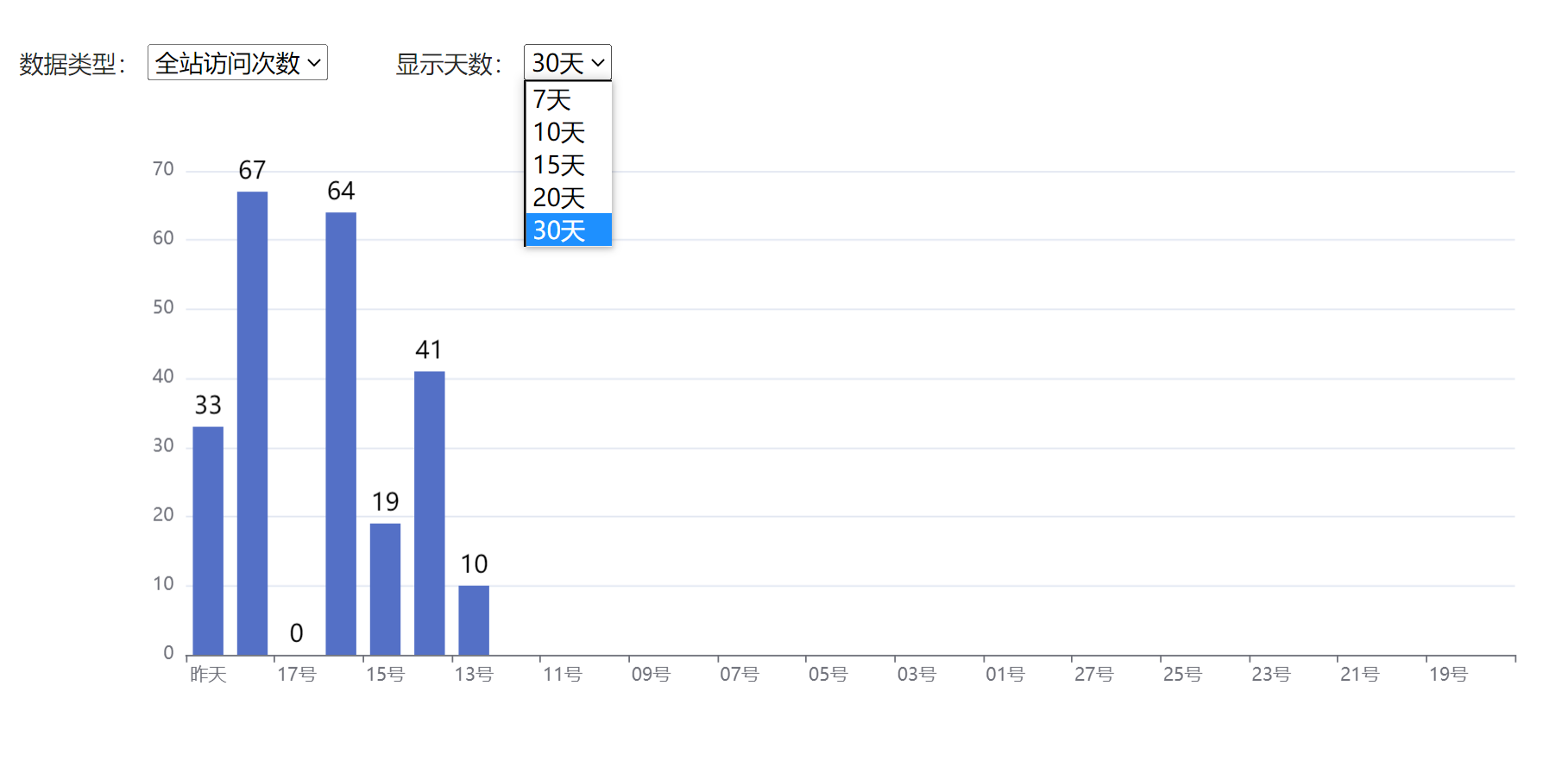Pick the highlighted 30天 option
Screen dimensions: 1568x774
569,230
